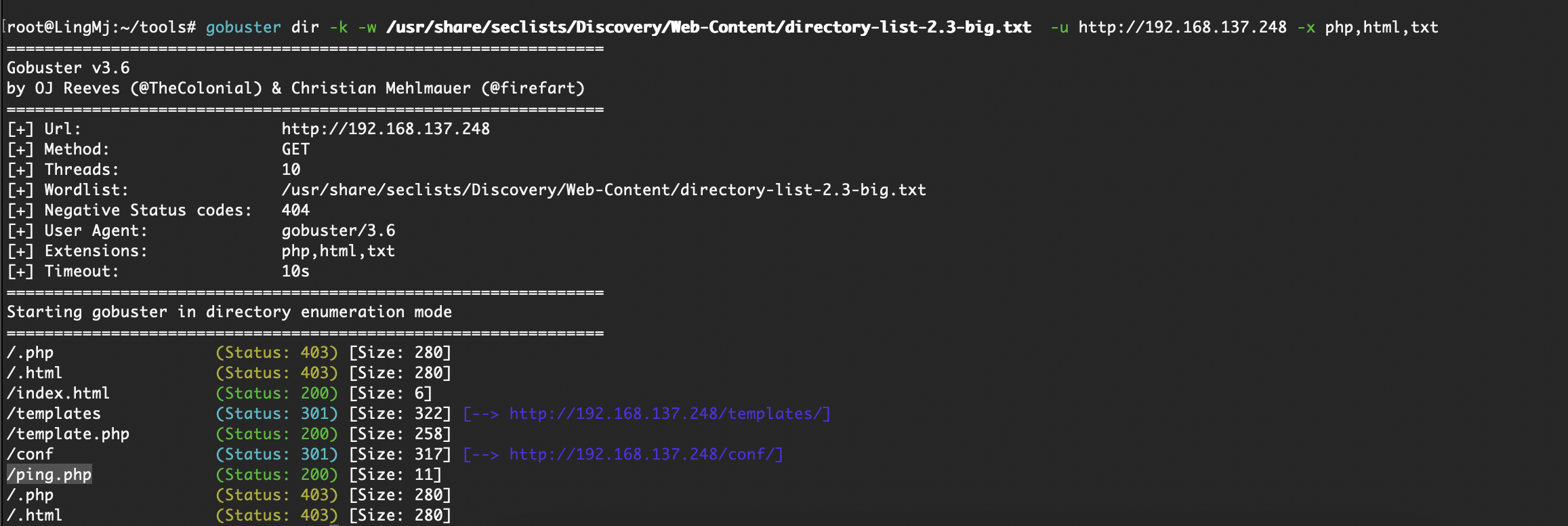Viewport: 1568px width, 526px height.
Task: Click the Extensions value php,html,txt
Action: (338, 251)
